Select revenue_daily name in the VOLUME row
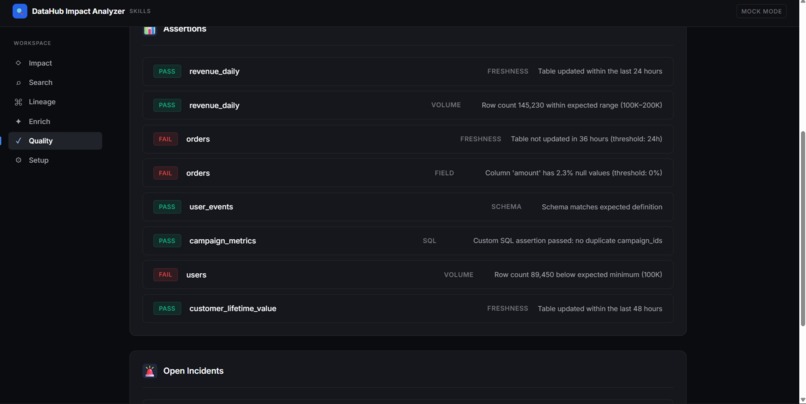The width and height of the screenshot is (806, 404). coord(214,105)
